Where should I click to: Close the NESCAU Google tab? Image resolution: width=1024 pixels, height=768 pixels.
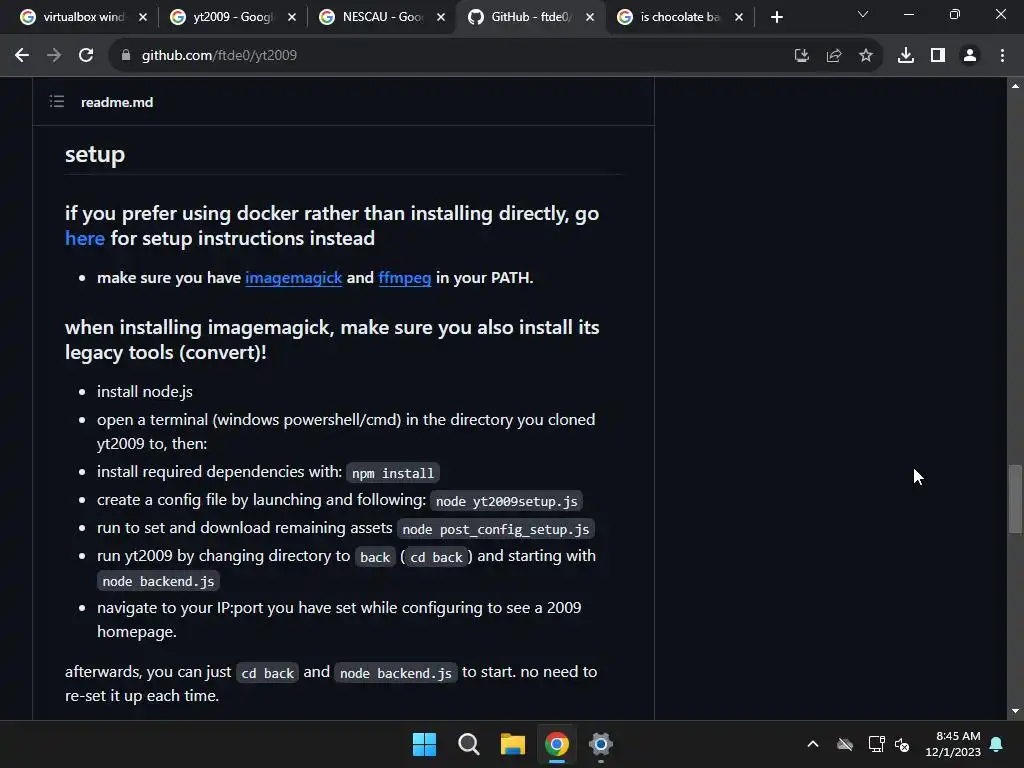(441, 18)
